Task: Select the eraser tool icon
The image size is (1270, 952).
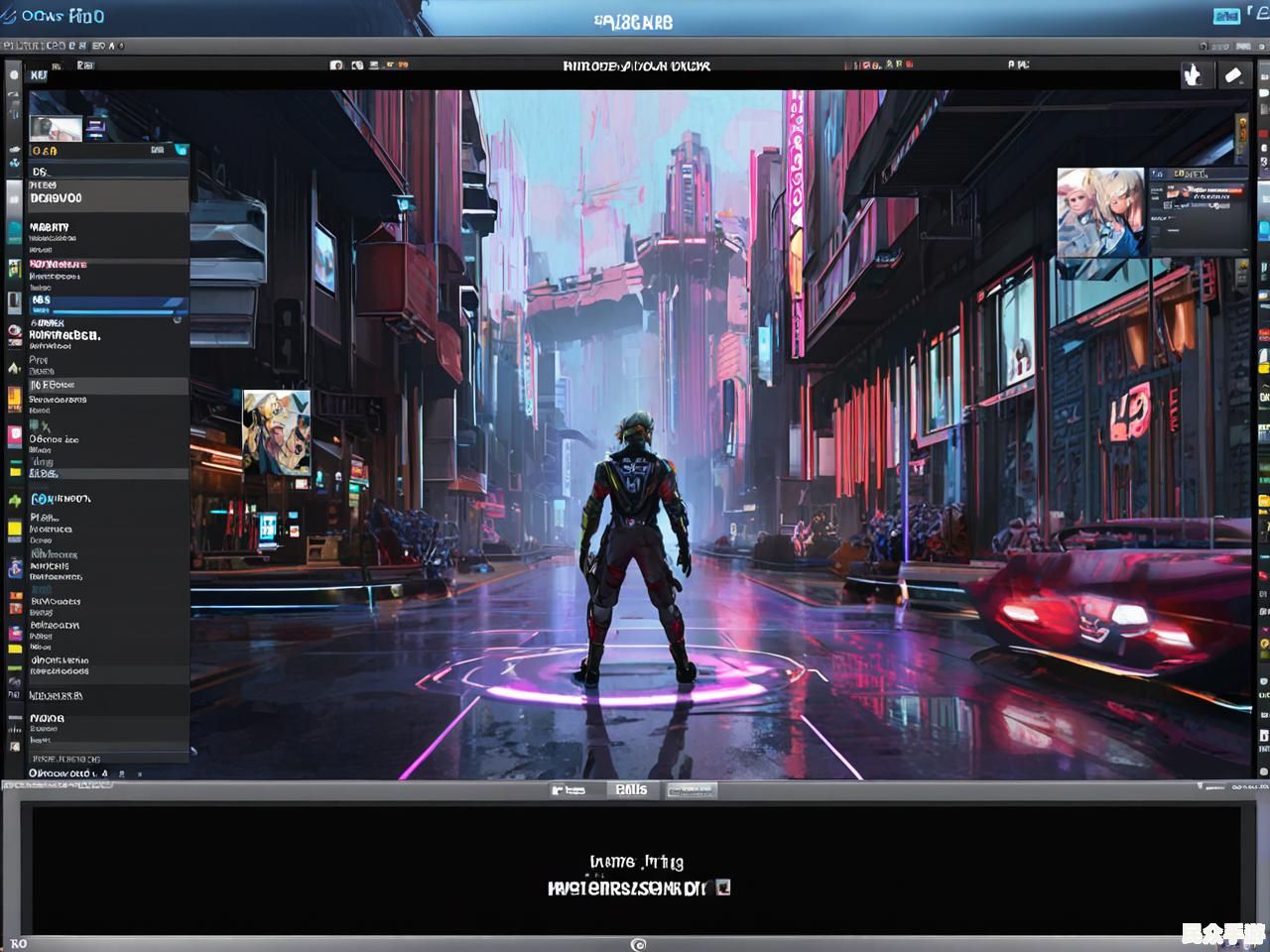Action: pos(1233,75)
